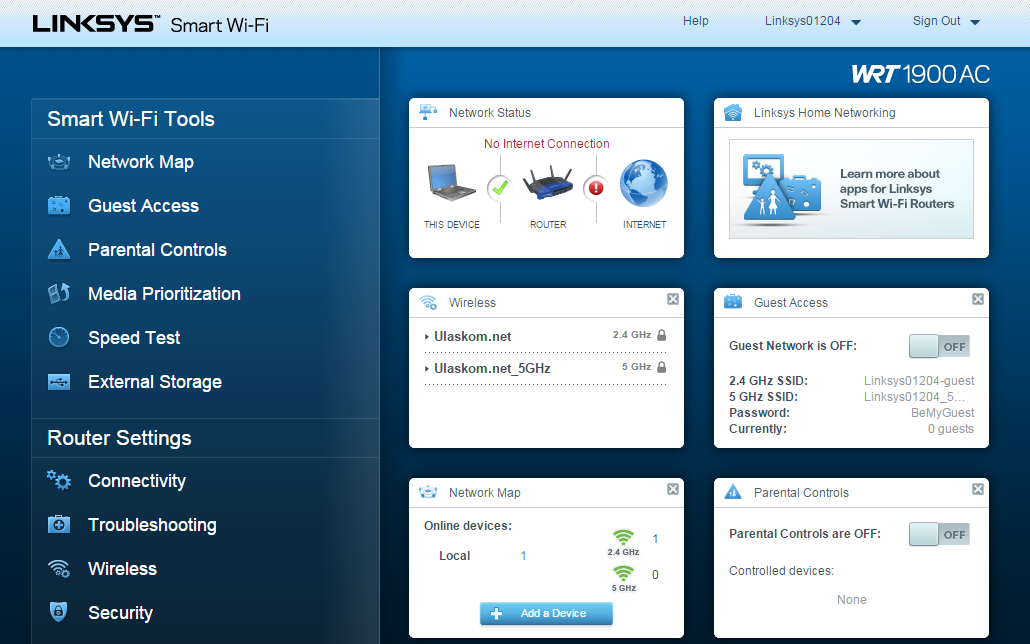Enable the Parental Controls toggle switch
Screen dimensions: 1030x644
point(939,534)
